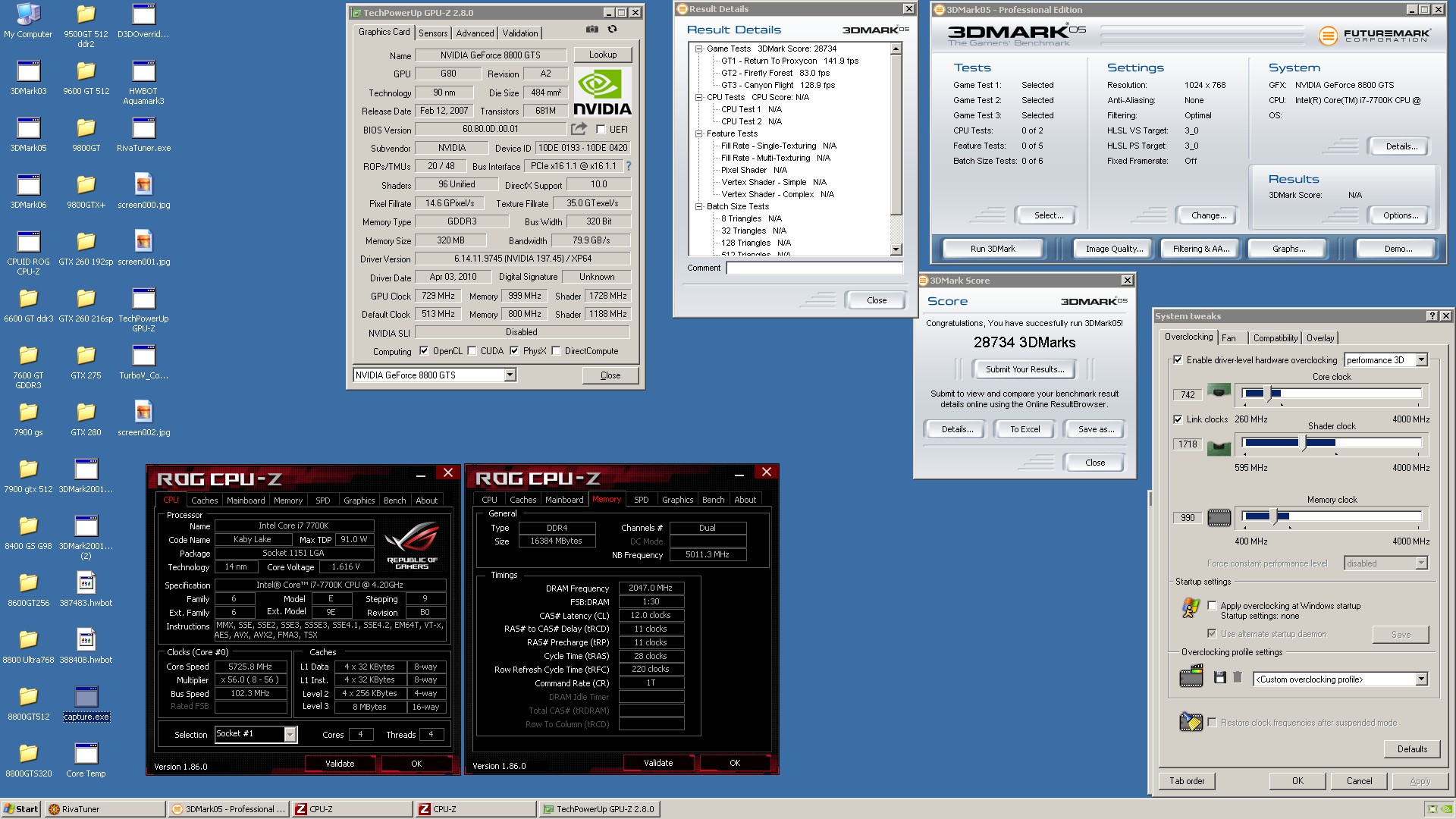
Task: Open Socket #1 selection dropdown in CPU-Z
Action: (x=290, y=734)
